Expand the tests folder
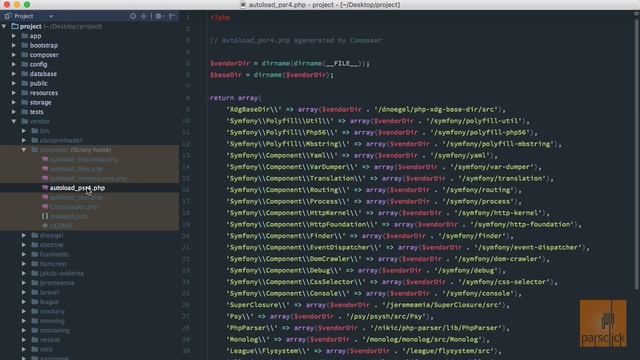 pyautogui.click(x=14, y=112)
